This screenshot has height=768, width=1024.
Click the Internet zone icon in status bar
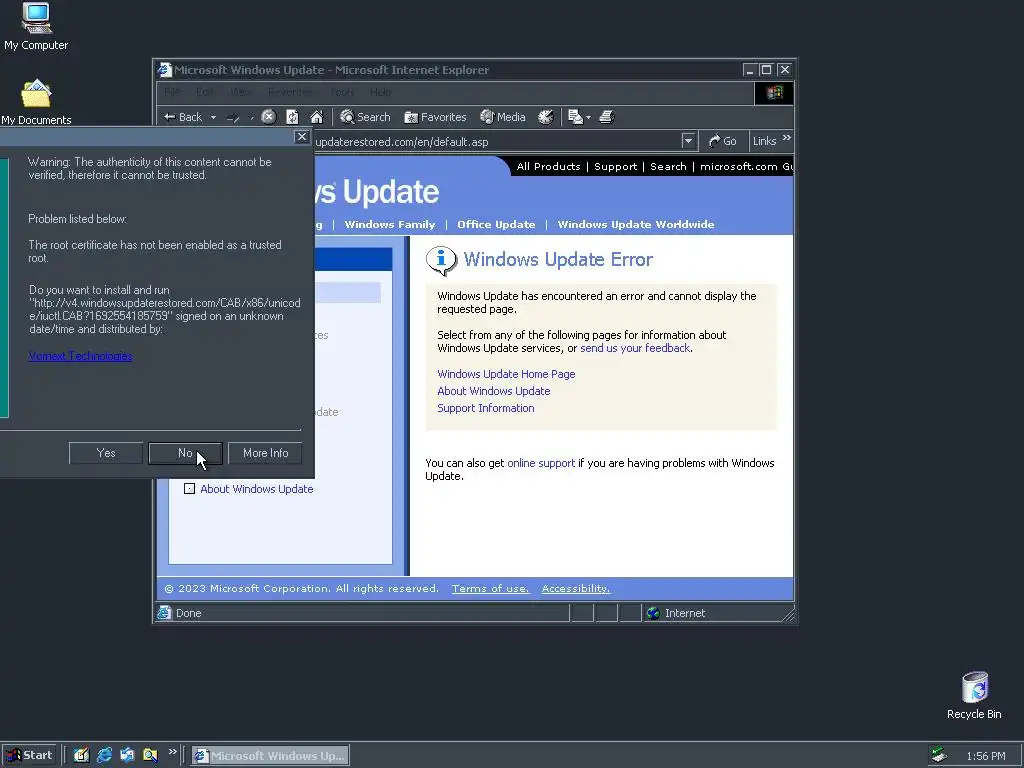click(653, 613)
